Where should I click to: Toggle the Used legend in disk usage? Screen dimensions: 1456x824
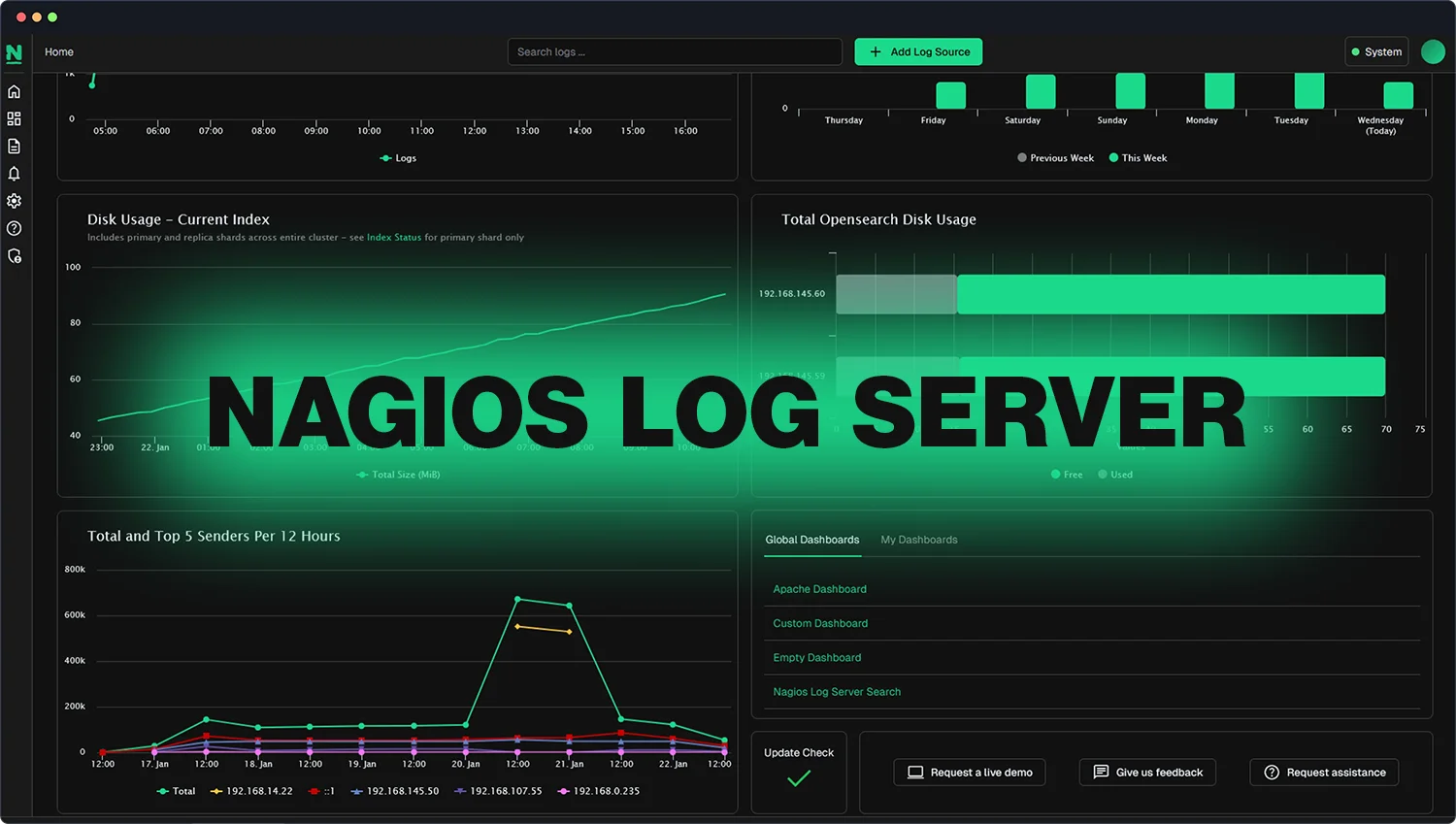click(x=1115, y=475)
